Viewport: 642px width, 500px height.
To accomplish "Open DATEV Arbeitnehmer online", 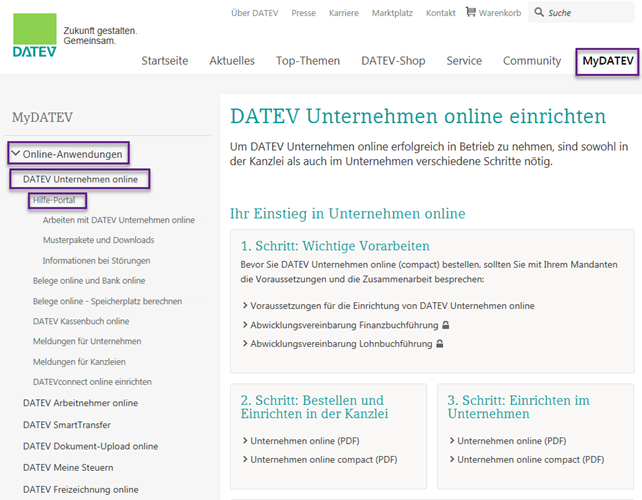I will pyautogui.click(x=80, y=403).
